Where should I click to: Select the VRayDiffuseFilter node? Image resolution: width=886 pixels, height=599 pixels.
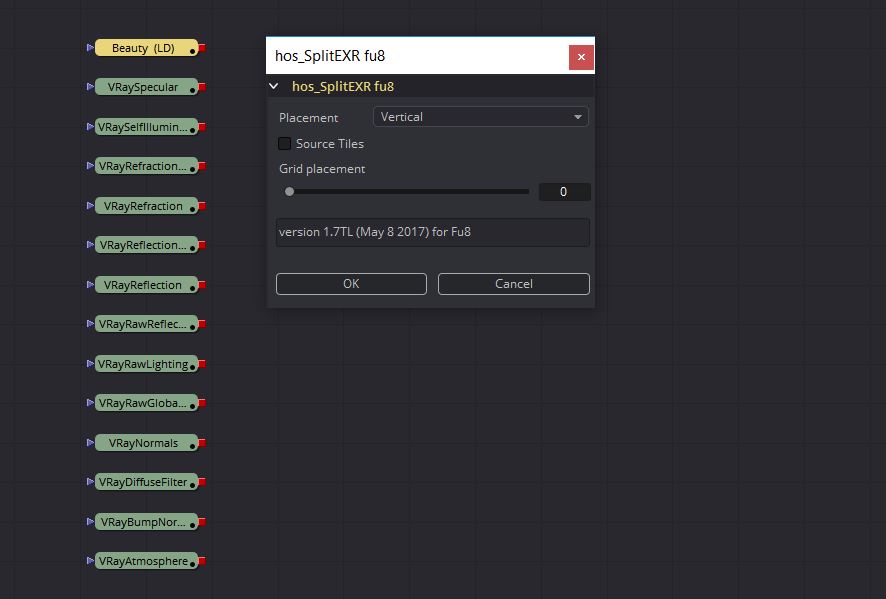click(x=146, y=483)
